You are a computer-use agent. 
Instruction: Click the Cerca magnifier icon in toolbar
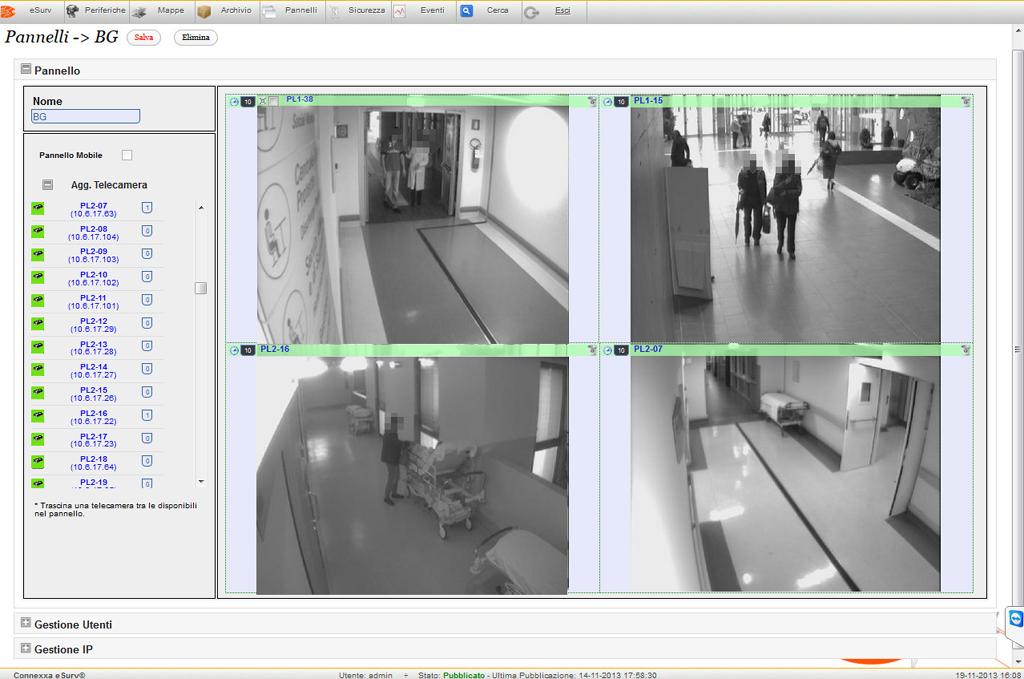(x=467, y=11)
